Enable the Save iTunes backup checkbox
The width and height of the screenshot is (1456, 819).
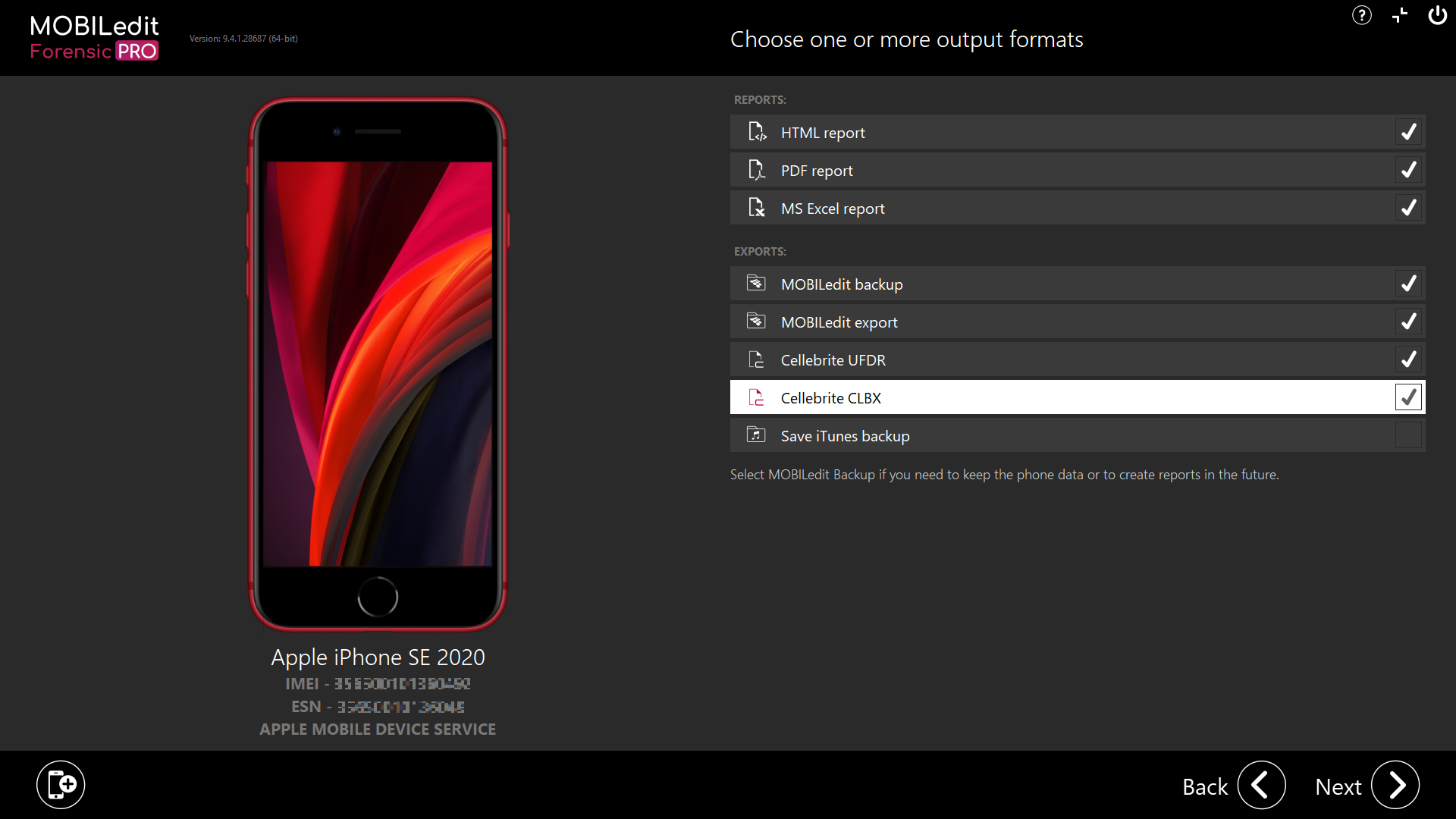(x=1408, y=435)
